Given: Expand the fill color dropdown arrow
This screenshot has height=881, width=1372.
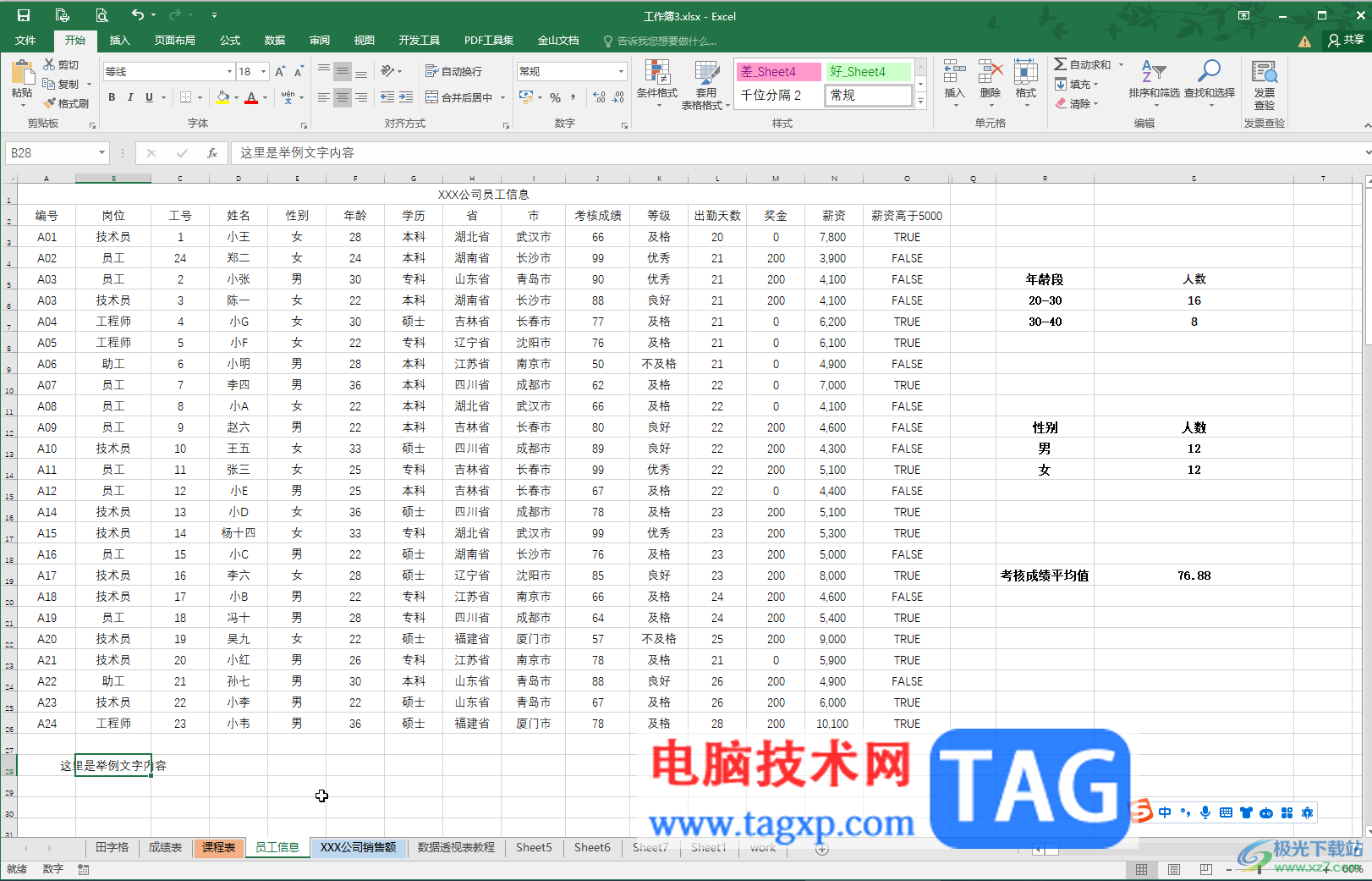Looking at the screenshot, I should click(x=236, y=98).
